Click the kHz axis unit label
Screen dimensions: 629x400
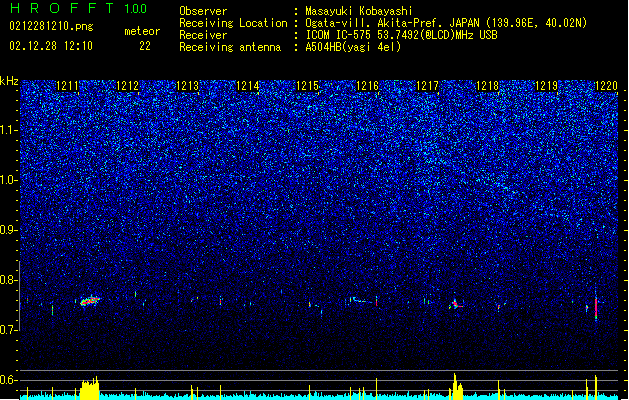pos(9,81)
